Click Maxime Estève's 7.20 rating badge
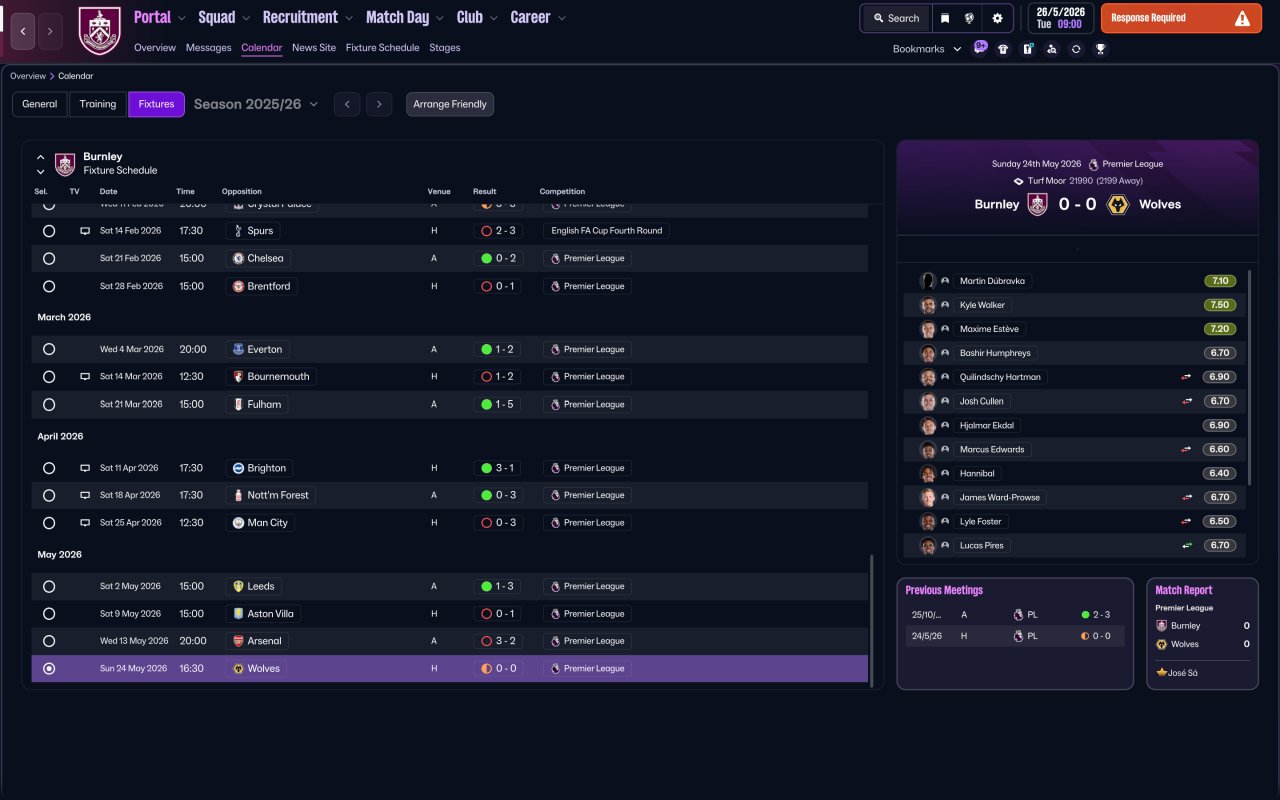This screenshot has width=1280, height=800. click(1220, 329)
